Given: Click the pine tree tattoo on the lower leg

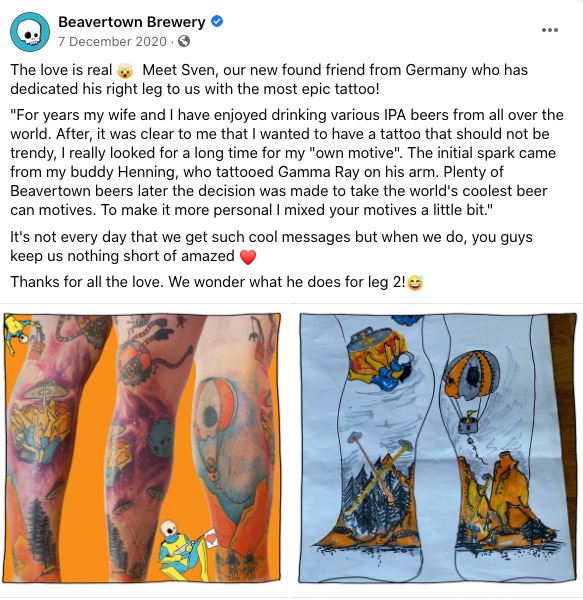Looking at the screenshot, I should tap(38, 530).
